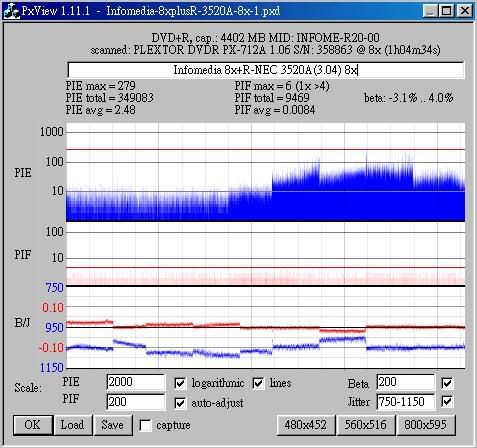Click the Jitter range field 750-1150
Viewport: 477px width, 448px height.
point(406,402)
